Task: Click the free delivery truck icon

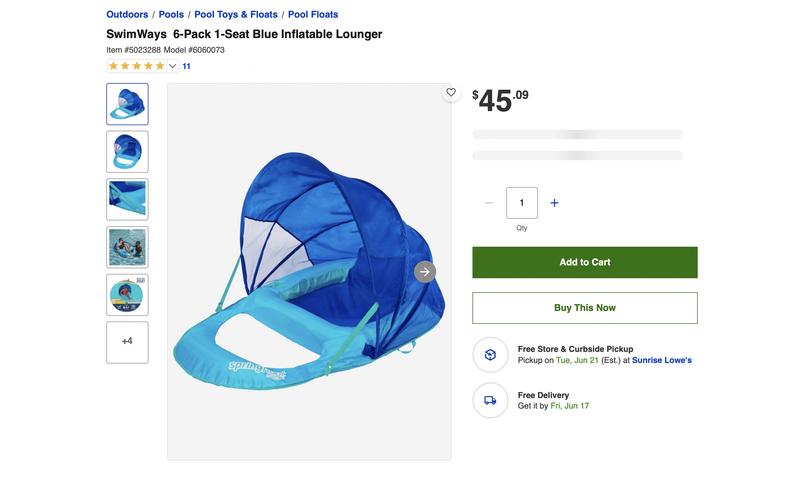Action: click(x=490, y=400)
